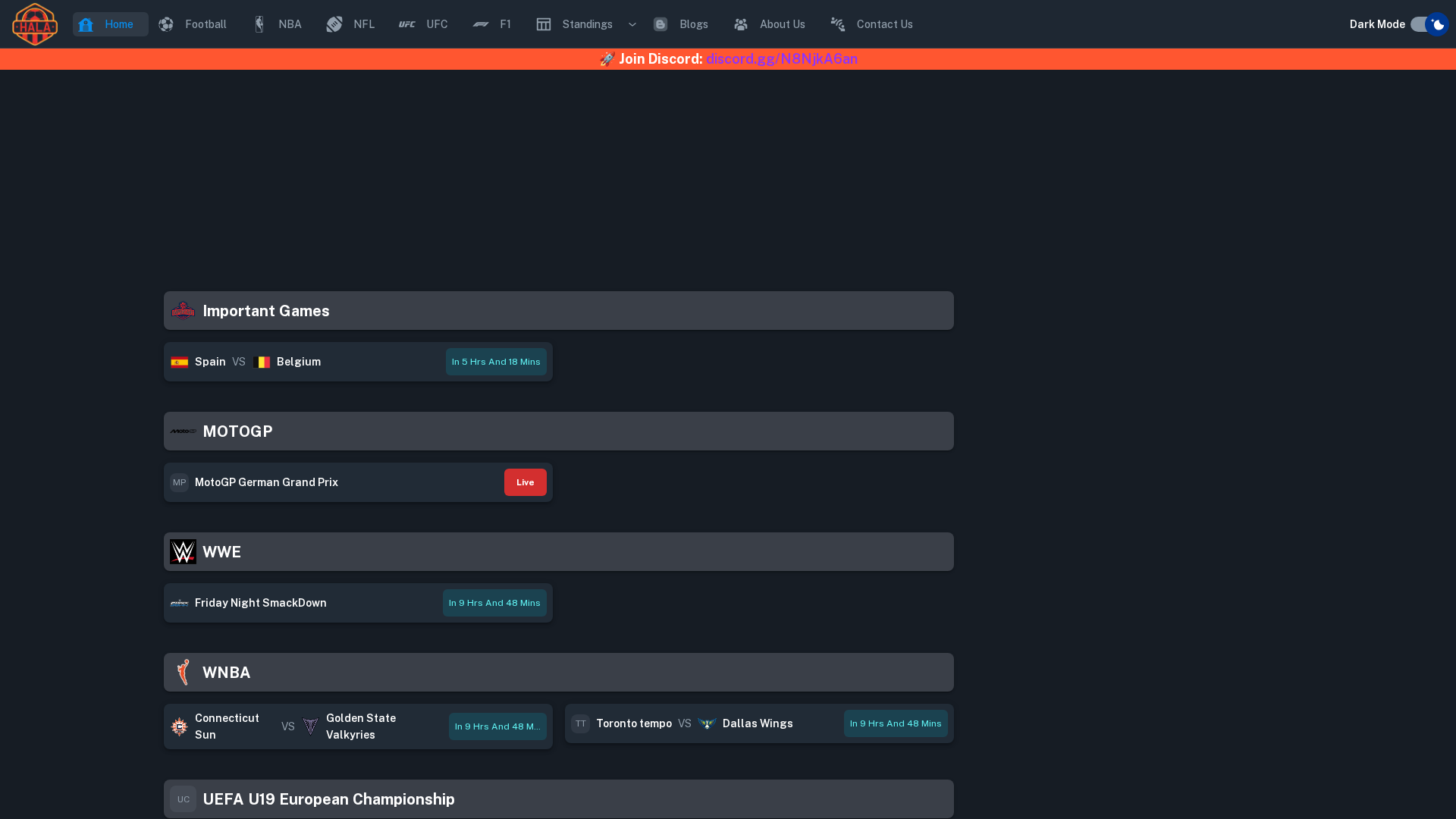
Task: Click SmackDown 'In 9 Hrs And 48 Mins' badge
Action: coord(494,603)
